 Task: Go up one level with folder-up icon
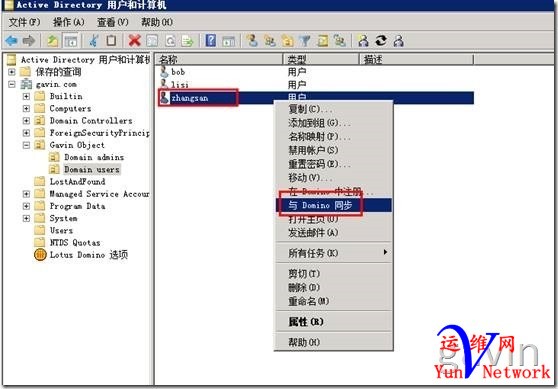[53, 41]
